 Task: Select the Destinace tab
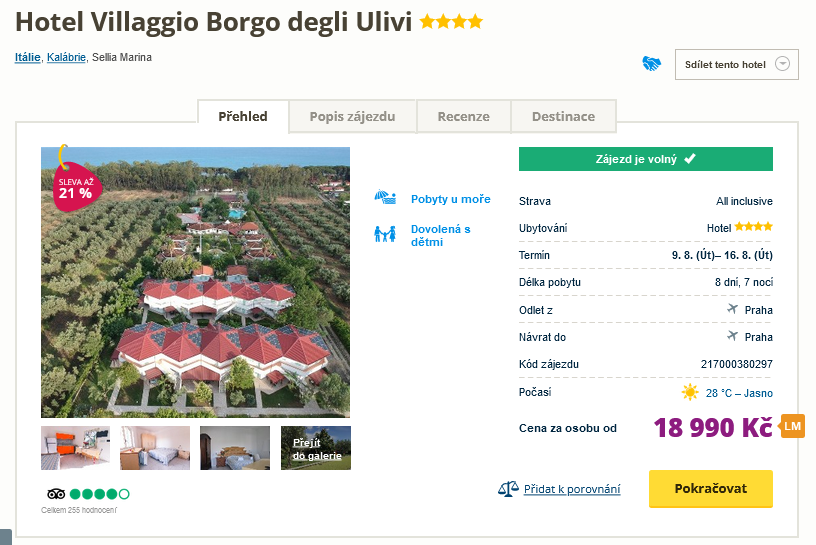(x=563, y=117)
